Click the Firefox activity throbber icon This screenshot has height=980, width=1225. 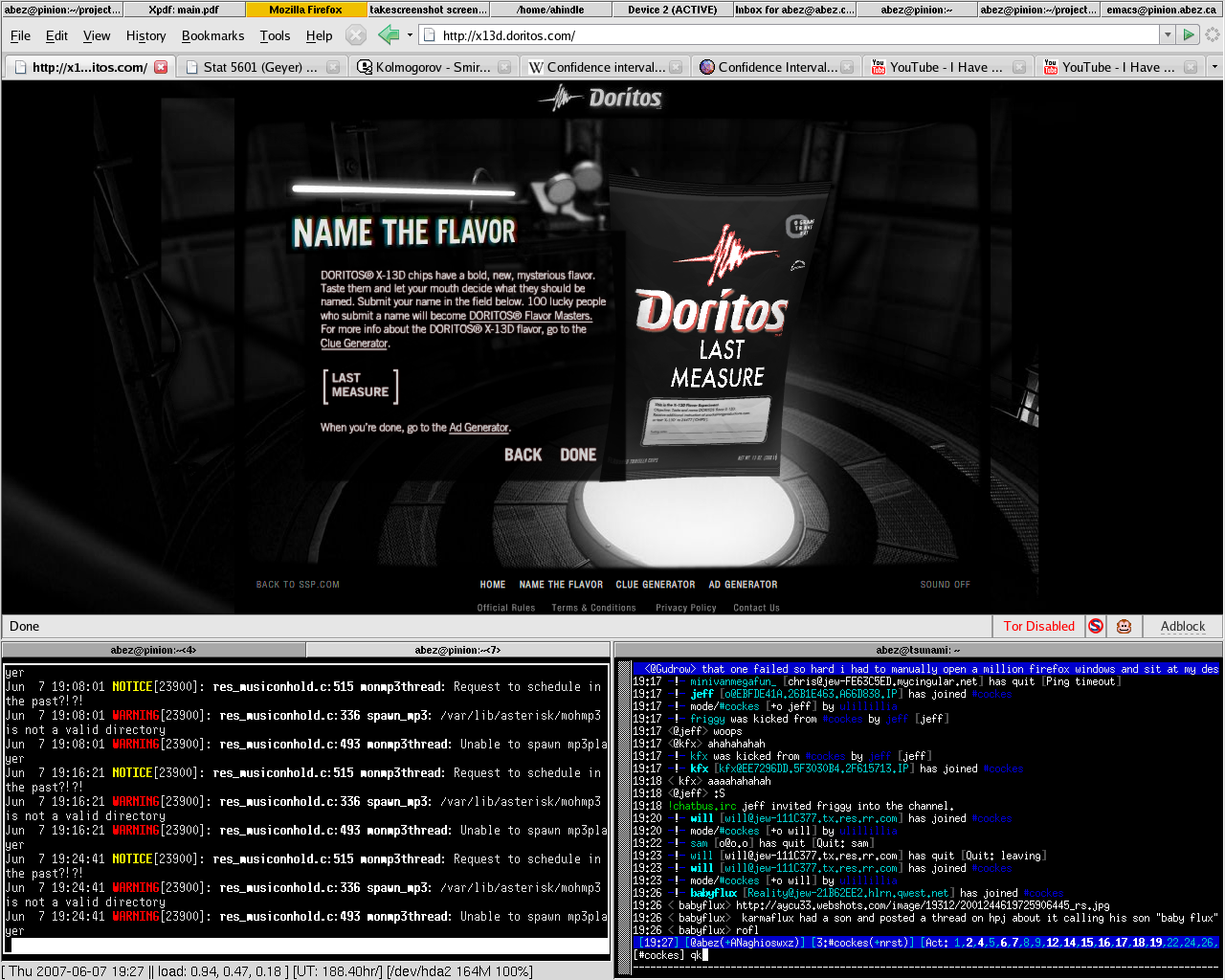pos(1213,35)
